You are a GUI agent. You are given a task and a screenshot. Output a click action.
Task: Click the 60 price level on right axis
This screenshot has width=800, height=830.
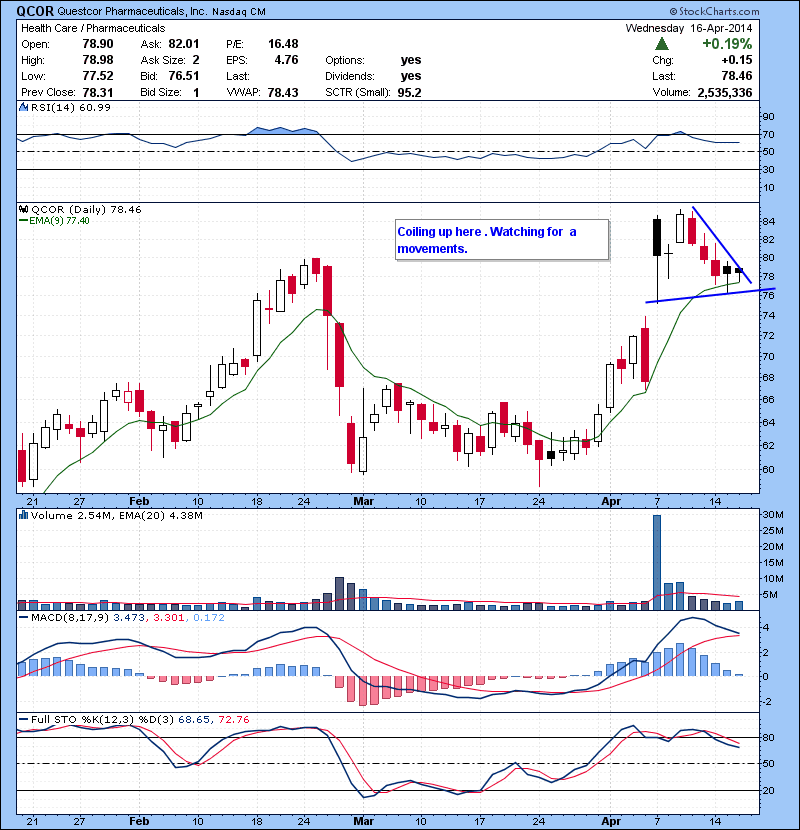(768, 469)
